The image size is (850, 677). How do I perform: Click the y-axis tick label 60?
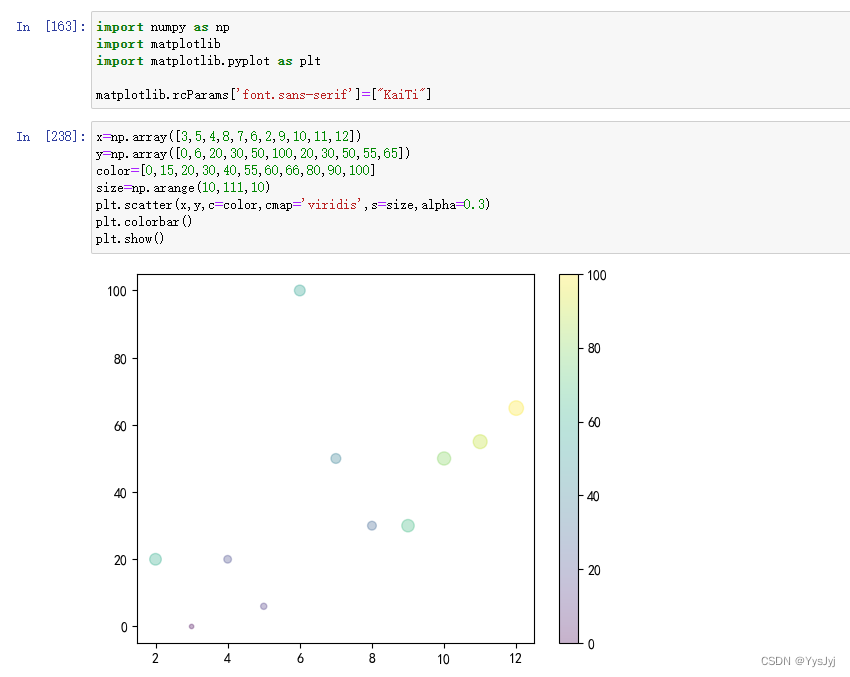pyautogui.click(x=120, y=426)
